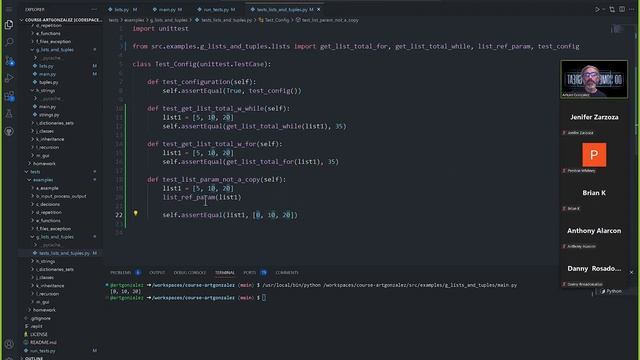Collapse the h_strings folder above strings.py
Image resolution: width=640 pixels, height=360 pixels.
(x=60, y=91)
